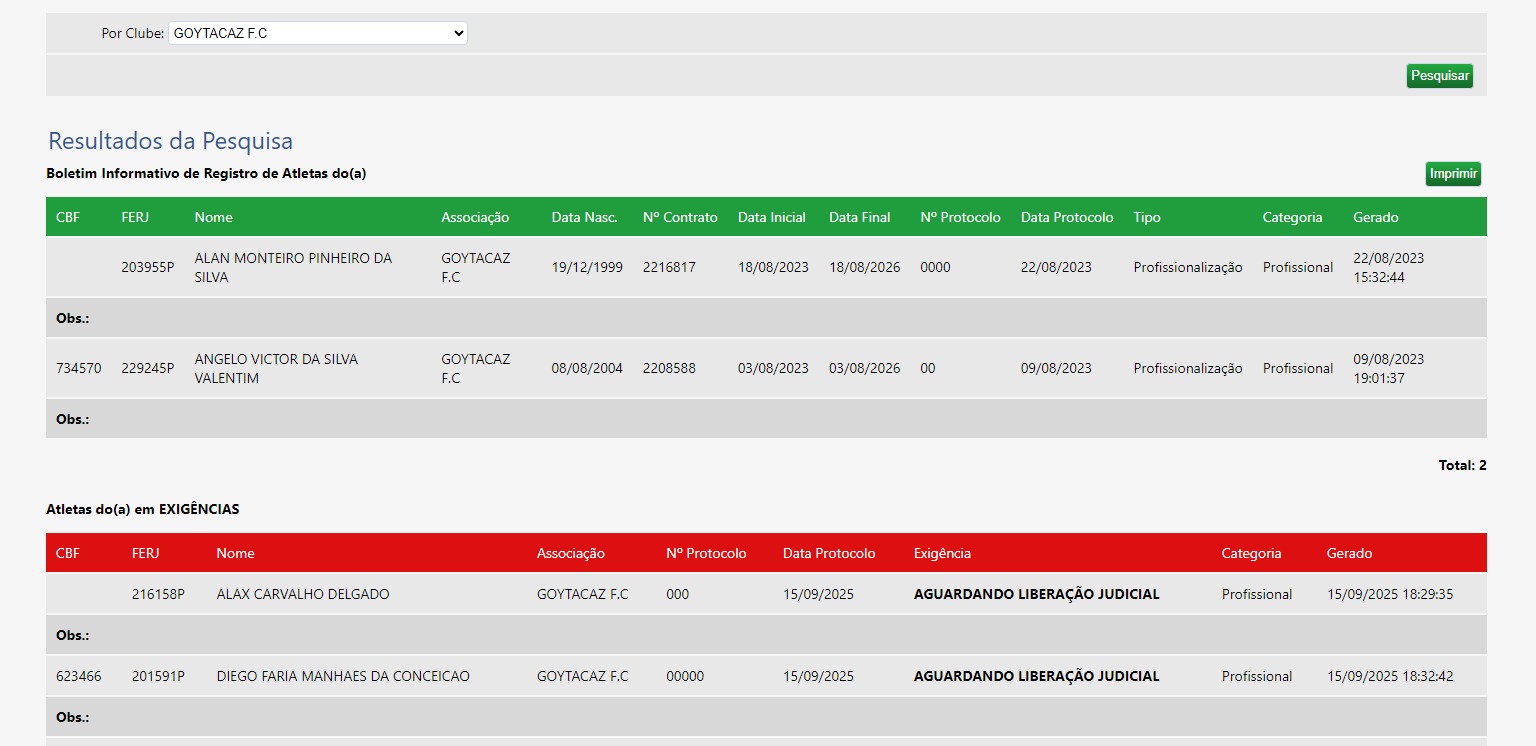1536x746 pixels.
Task: Click birth date 08/08/2004
Action: tap(587, 368)
